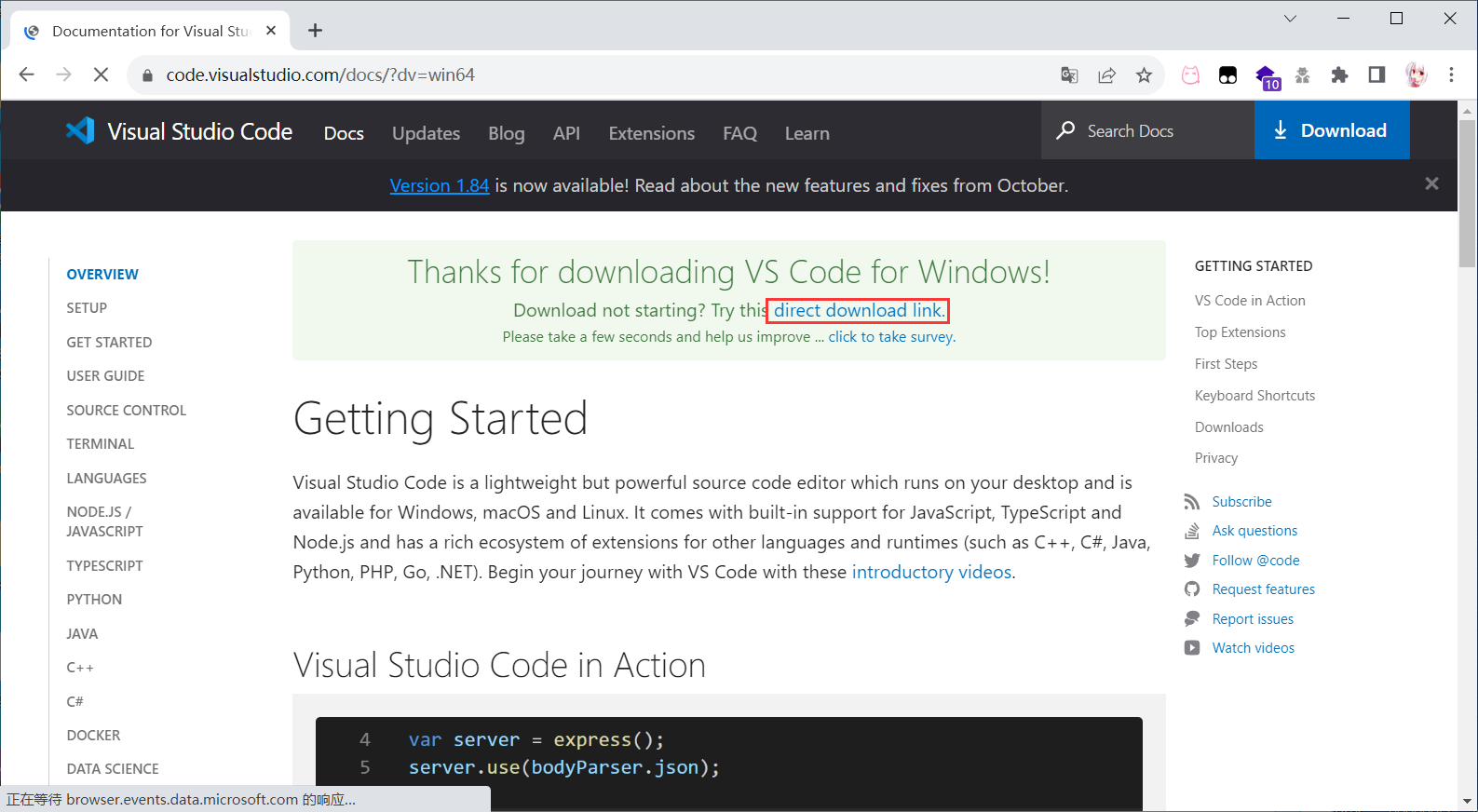Click the browser forward arrow
Viewport: 1478px width, 812px height.
point(63,74)
